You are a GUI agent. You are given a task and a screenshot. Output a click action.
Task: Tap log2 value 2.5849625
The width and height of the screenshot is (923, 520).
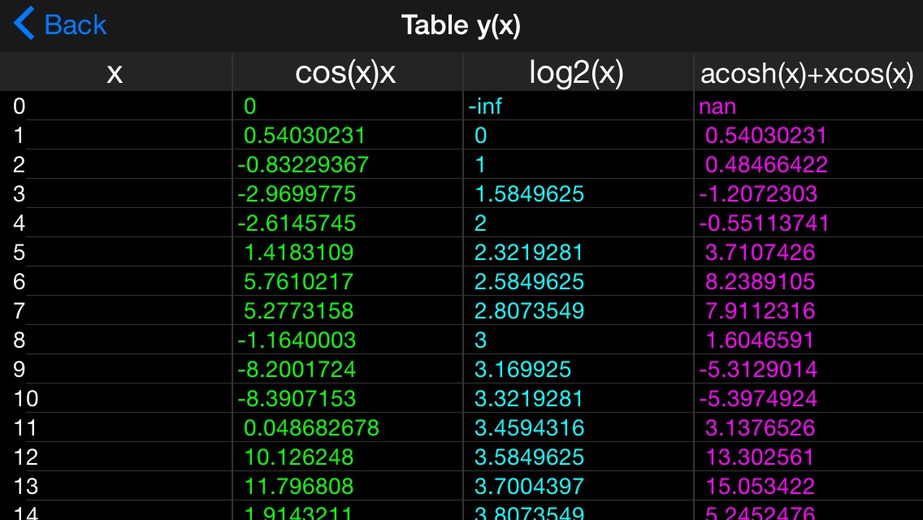(x=529, y=281)
